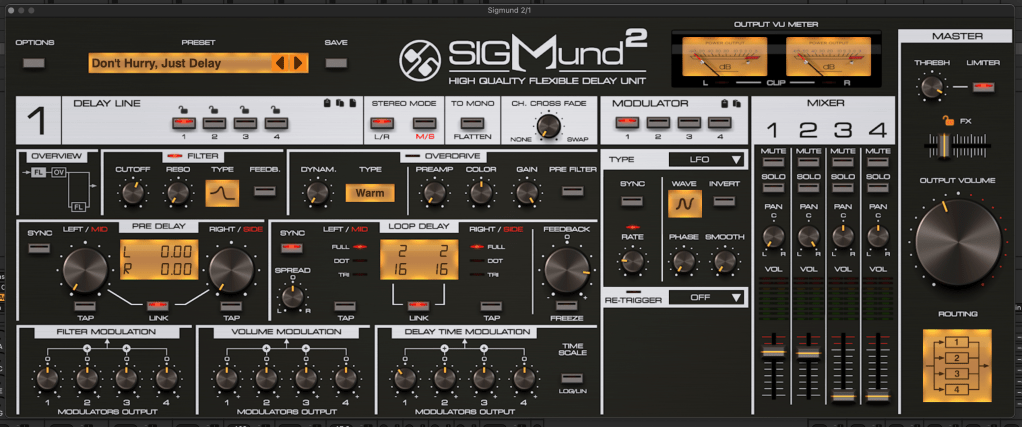Select the filter type curve icon
Image resolution: width=1022 pixels, height=427 pixels.
point(221,192)
